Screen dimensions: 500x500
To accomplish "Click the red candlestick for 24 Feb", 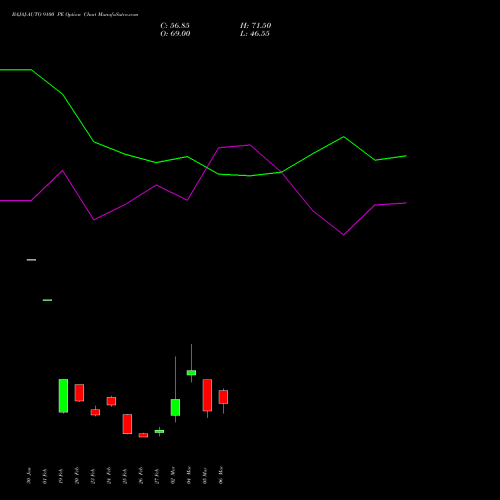I will (x=111, y=401).
